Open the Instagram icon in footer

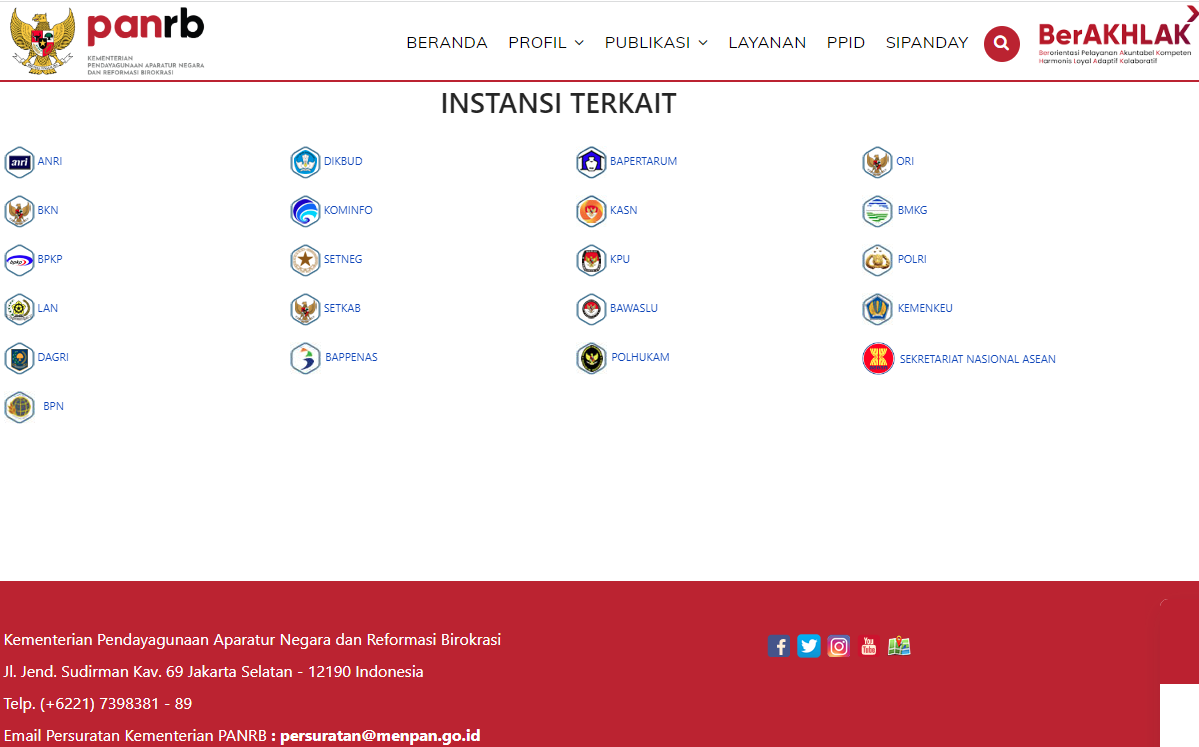click(839, 646)
